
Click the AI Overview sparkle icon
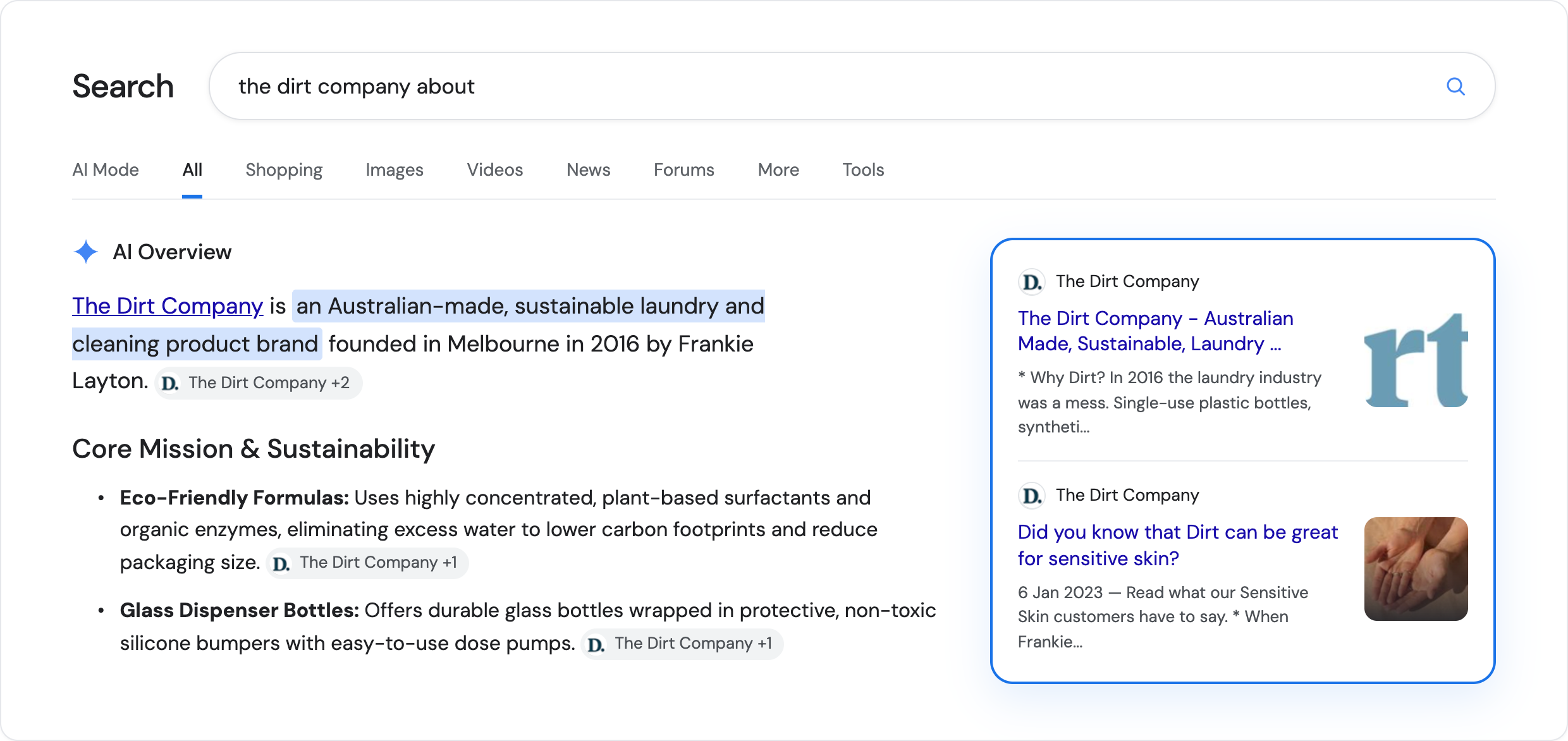point(86,252)
